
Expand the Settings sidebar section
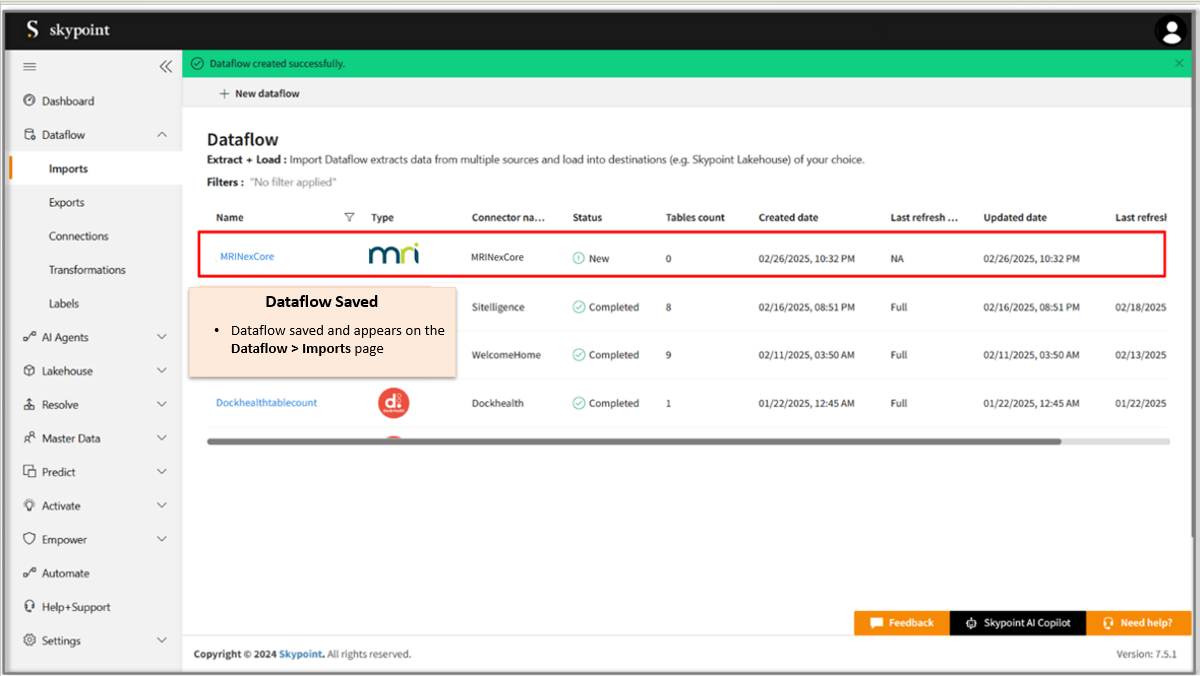pos(162,641)
